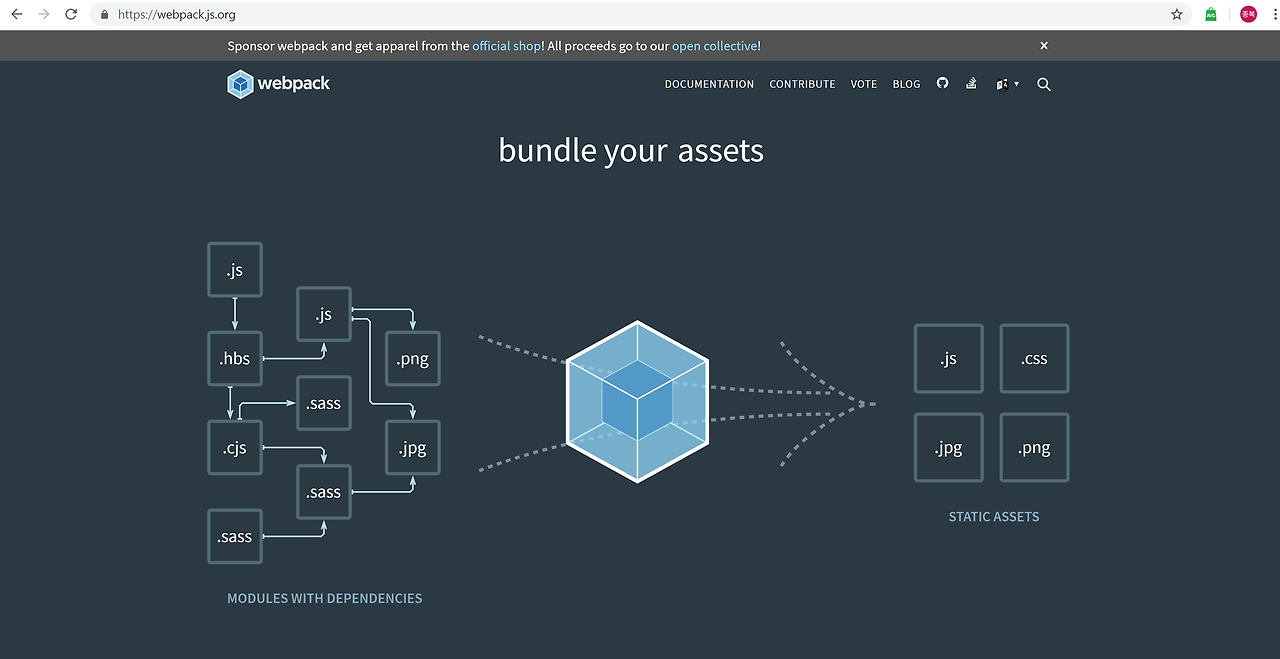Click the .png box in modules diagram
The height and width of the screenshot is (659, 1280).
413,359
